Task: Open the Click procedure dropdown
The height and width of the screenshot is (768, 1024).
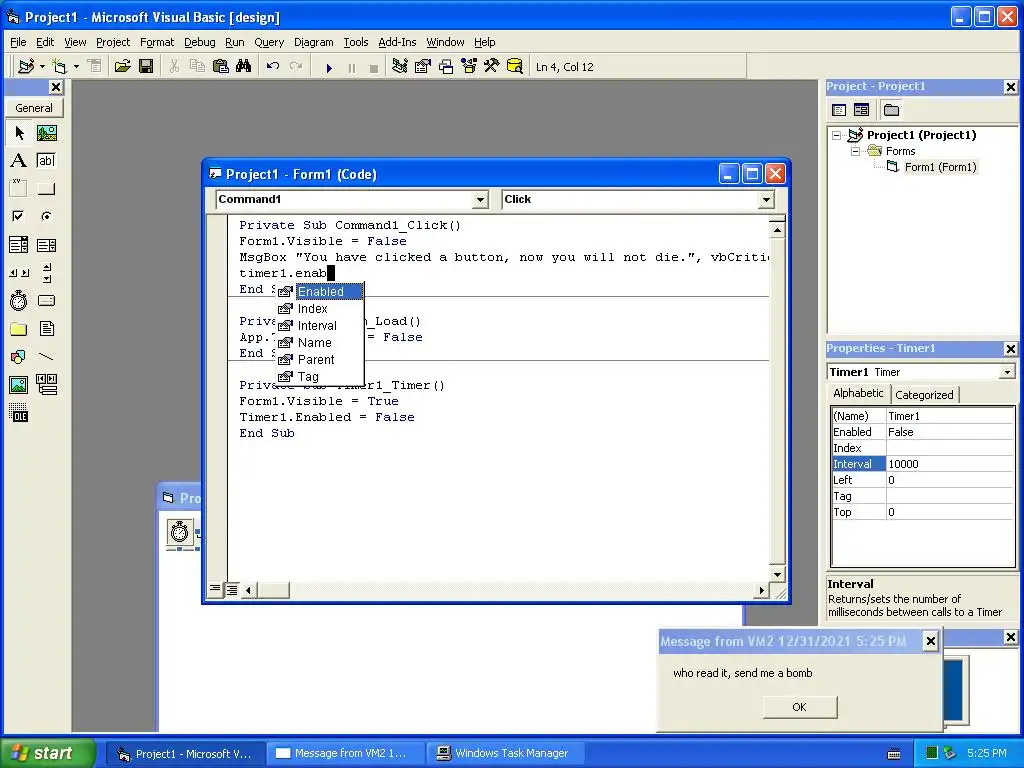Action: tap(766, 199)
